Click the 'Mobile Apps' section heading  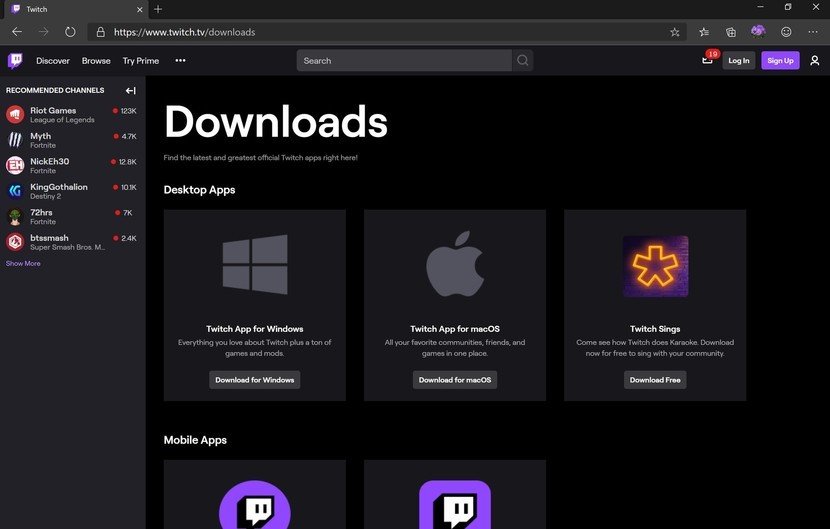[195, 440]
